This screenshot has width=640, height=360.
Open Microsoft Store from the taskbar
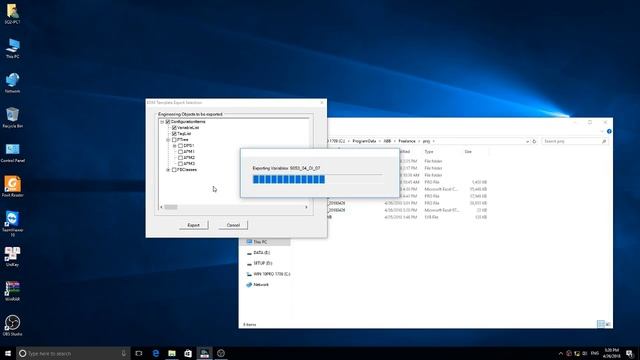[x=188, y=353]
